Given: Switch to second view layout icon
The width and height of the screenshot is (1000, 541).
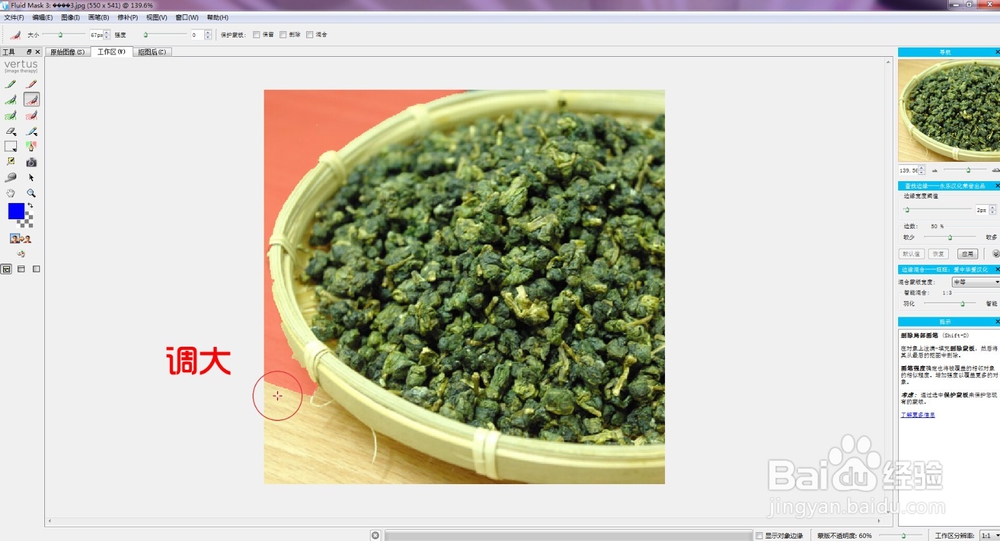Looking at the screenshot, I should pyautogui.click(x=21, y=269).
